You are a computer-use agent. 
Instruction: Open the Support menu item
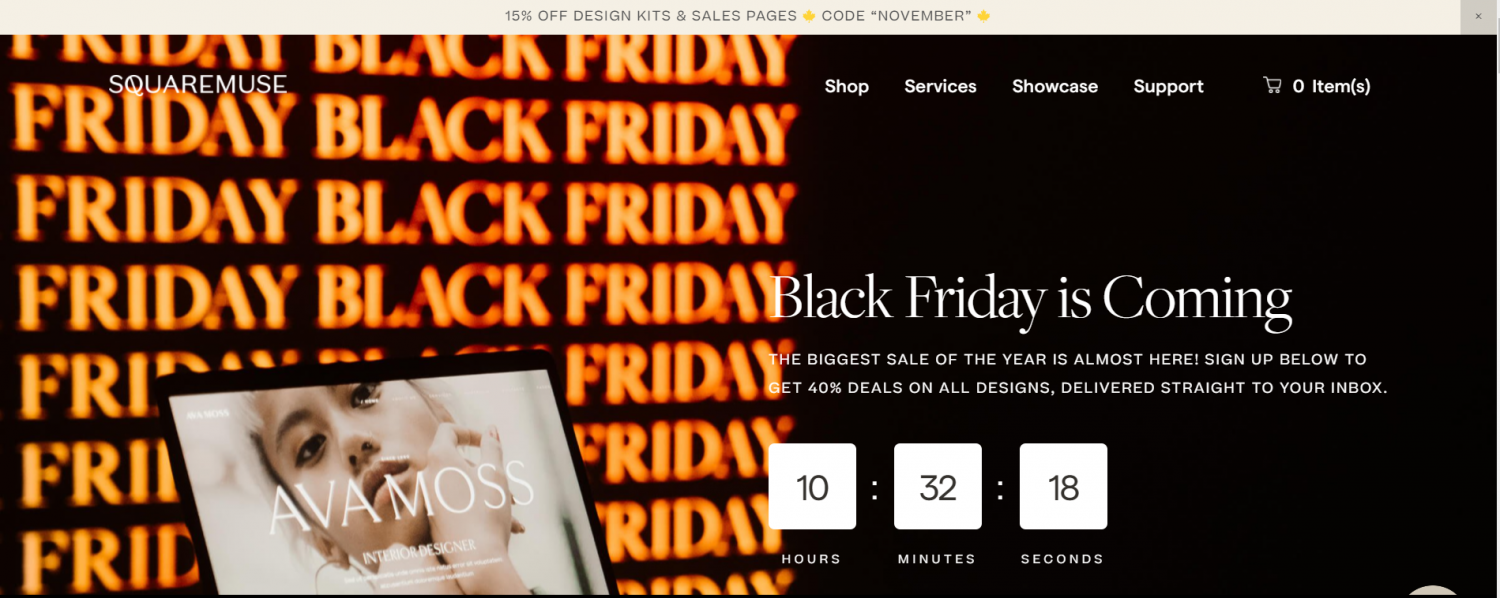tap(1168, 86)
